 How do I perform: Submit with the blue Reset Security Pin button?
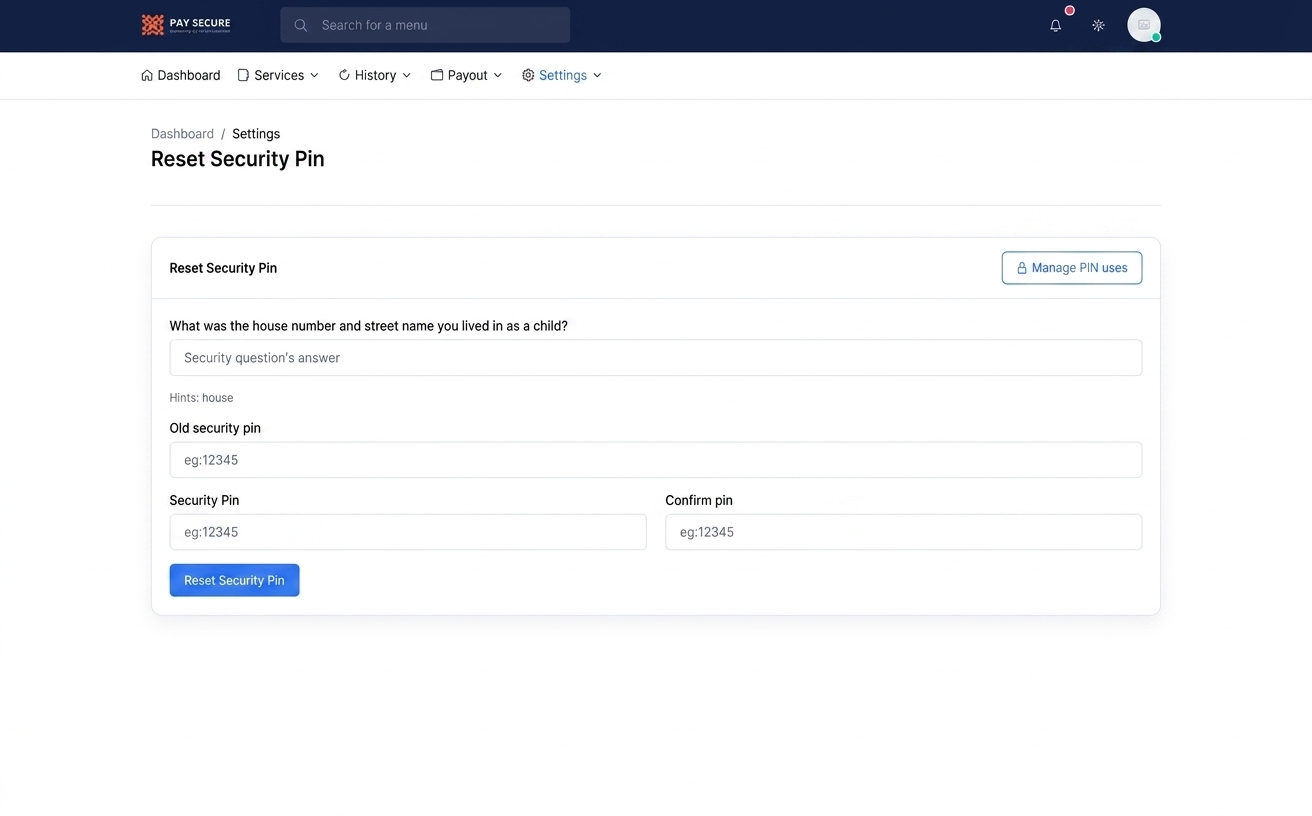(234, 580)
